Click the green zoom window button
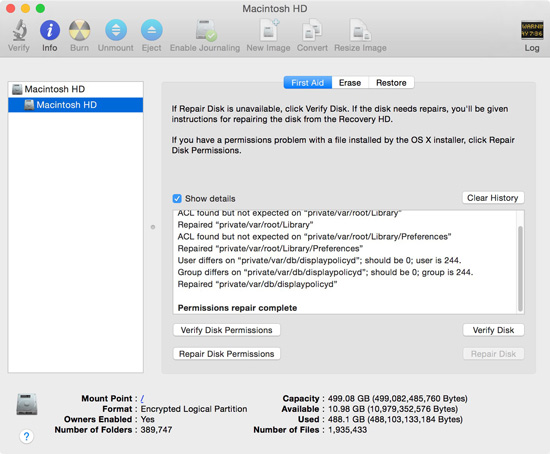The width and height of the screenshot is (550, 454). (40, 8)
